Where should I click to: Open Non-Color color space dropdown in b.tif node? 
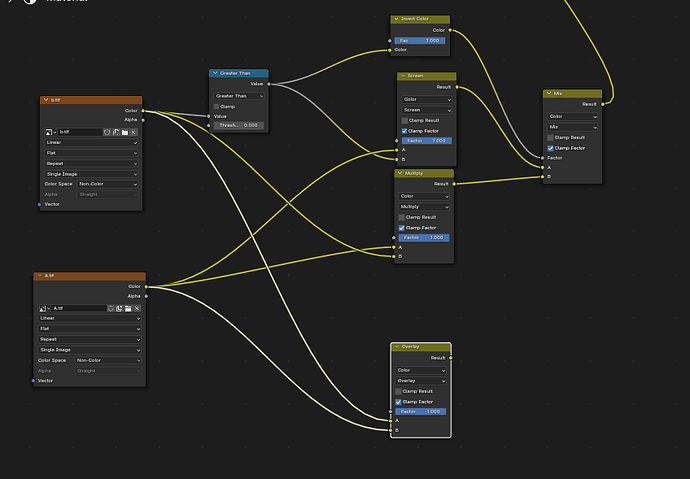107,184
